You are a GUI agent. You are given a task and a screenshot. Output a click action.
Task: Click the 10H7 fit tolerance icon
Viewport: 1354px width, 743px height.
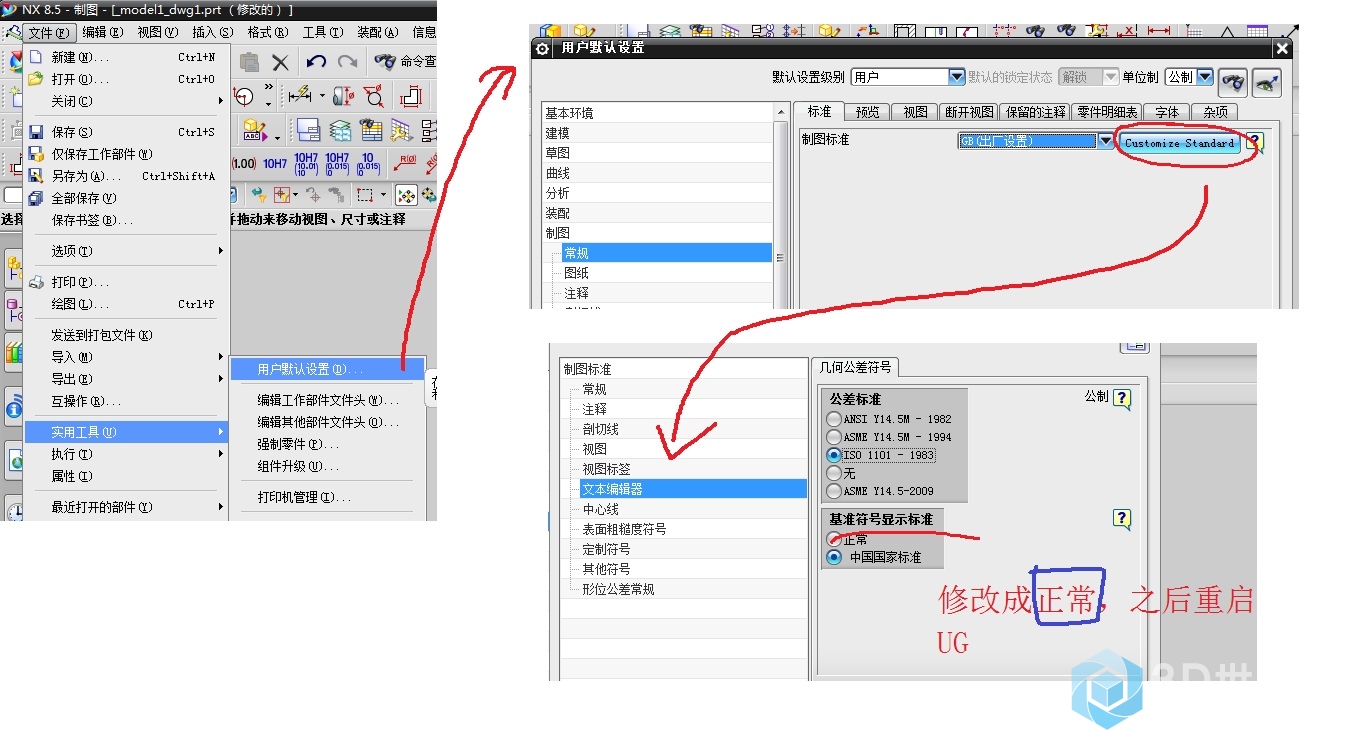tap(275, 163)
